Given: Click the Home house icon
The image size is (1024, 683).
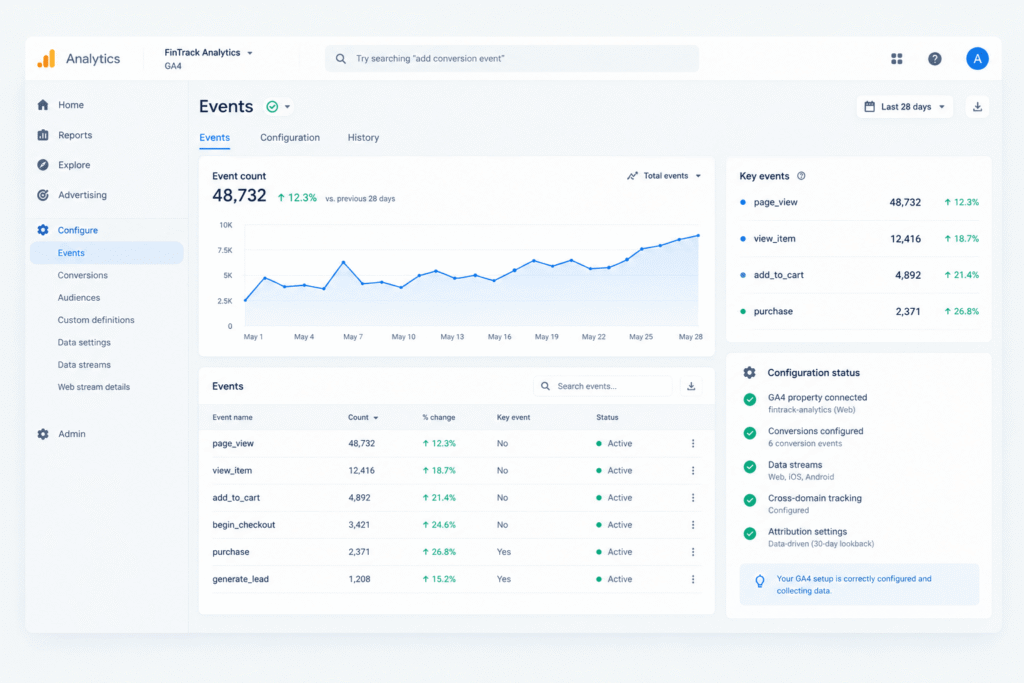Looking at the screenshot, I should click(43, 104).
